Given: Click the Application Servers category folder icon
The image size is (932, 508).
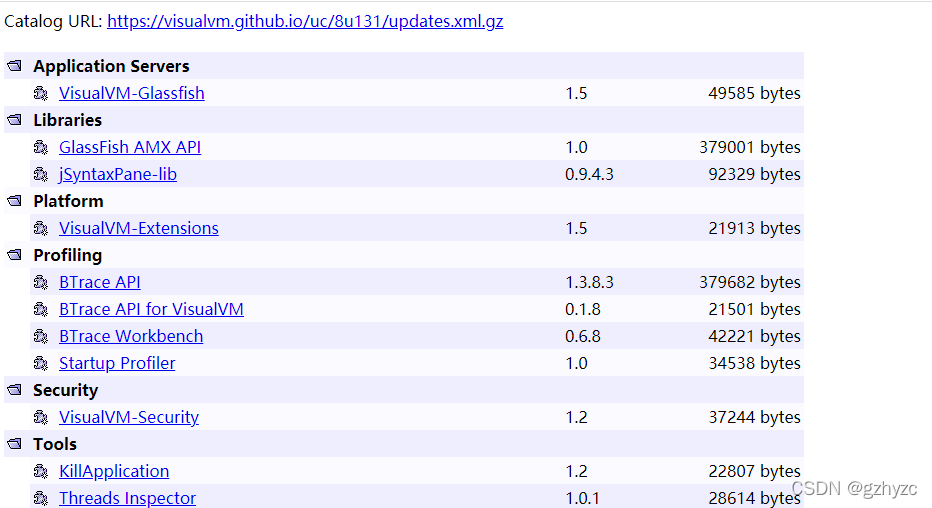Looking at the screenshot, I should click(14, 66).
